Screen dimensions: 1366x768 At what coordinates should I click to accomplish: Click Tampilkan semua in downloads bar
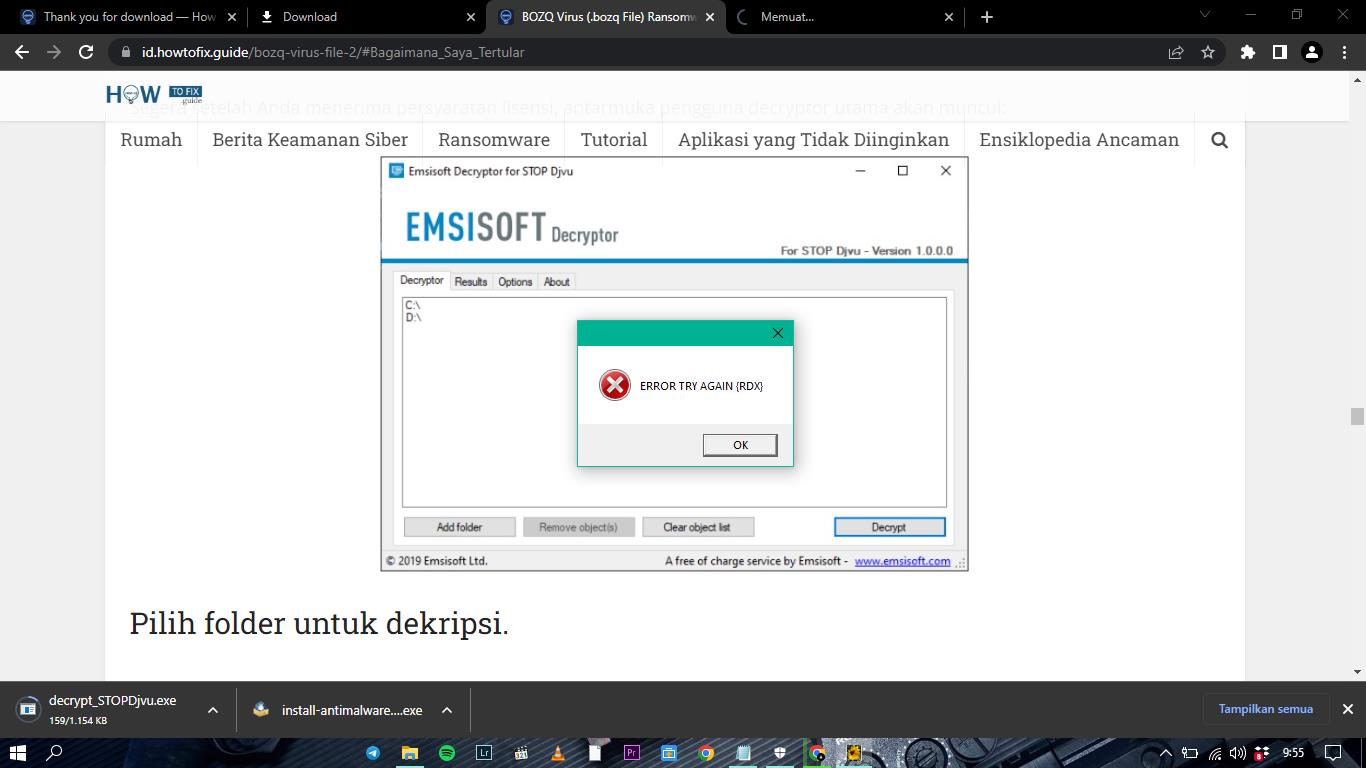1265,709
